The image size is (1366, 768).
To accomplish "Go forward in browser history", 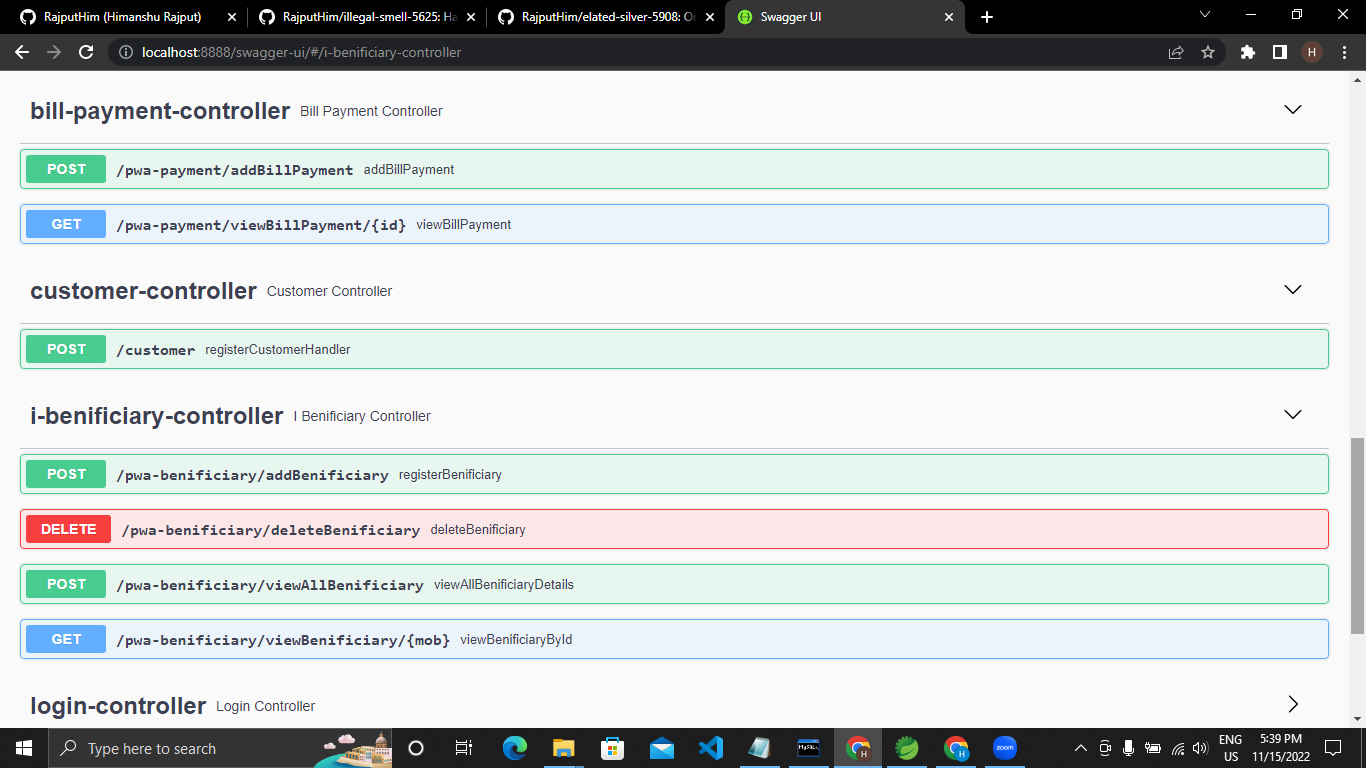I will coord(54,52).
